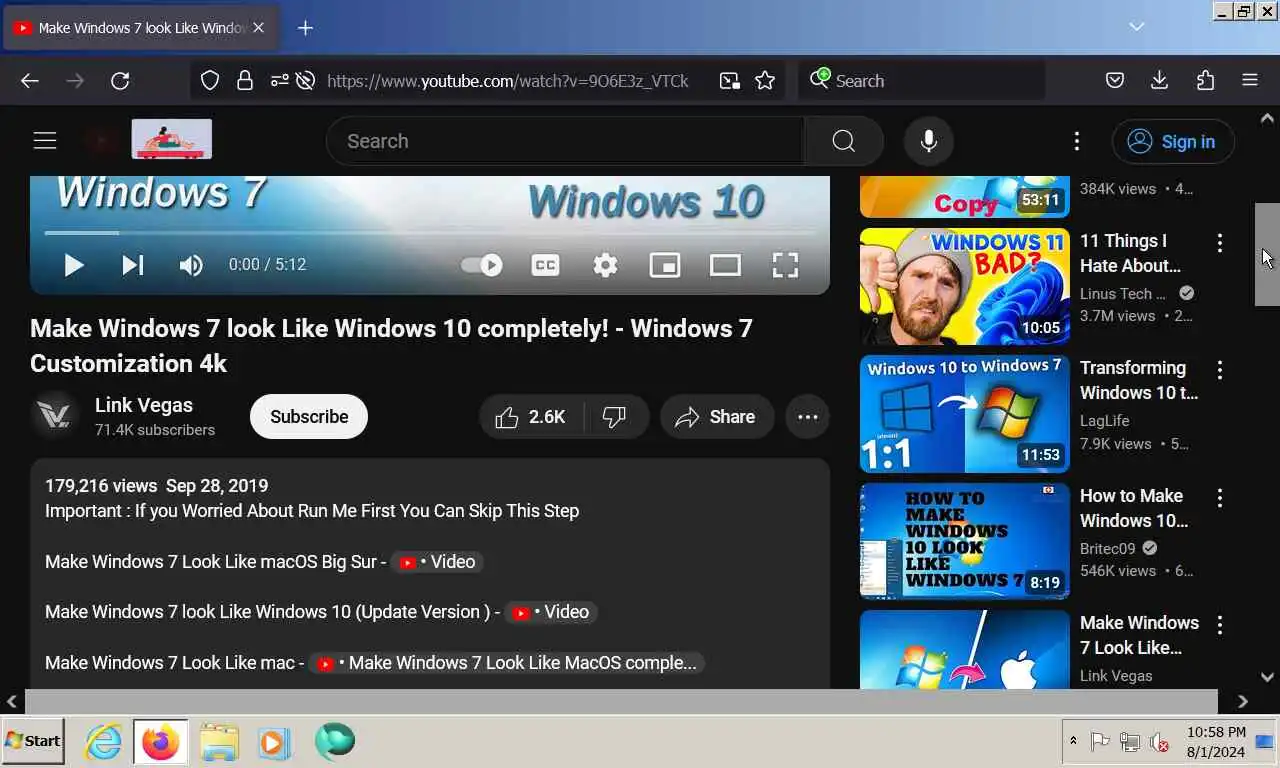Click the horizontal scrollbar right arrow

(x=1243, y=701)
